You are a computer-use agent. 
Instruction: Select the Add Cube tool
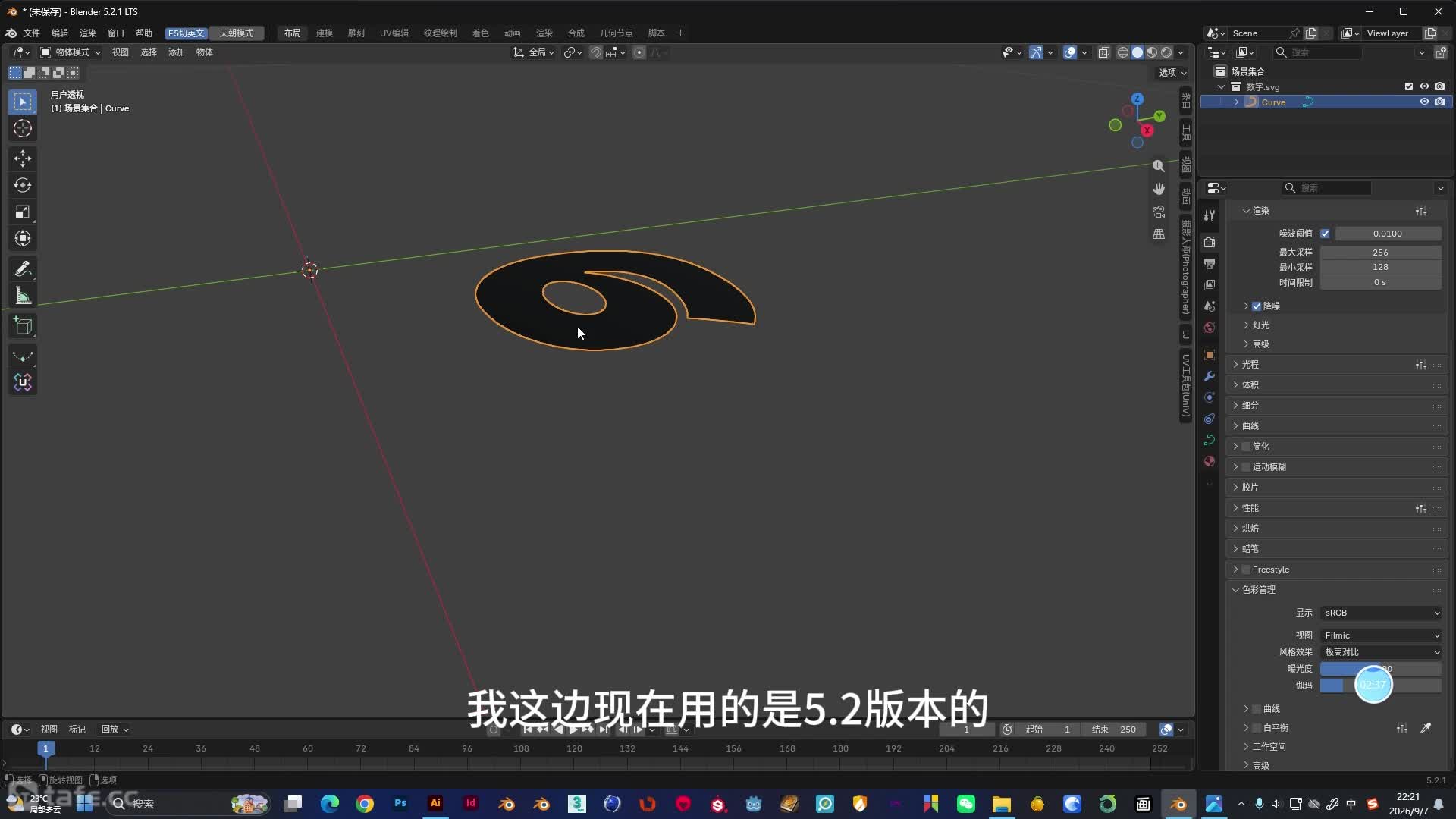(x=23, y=326)
